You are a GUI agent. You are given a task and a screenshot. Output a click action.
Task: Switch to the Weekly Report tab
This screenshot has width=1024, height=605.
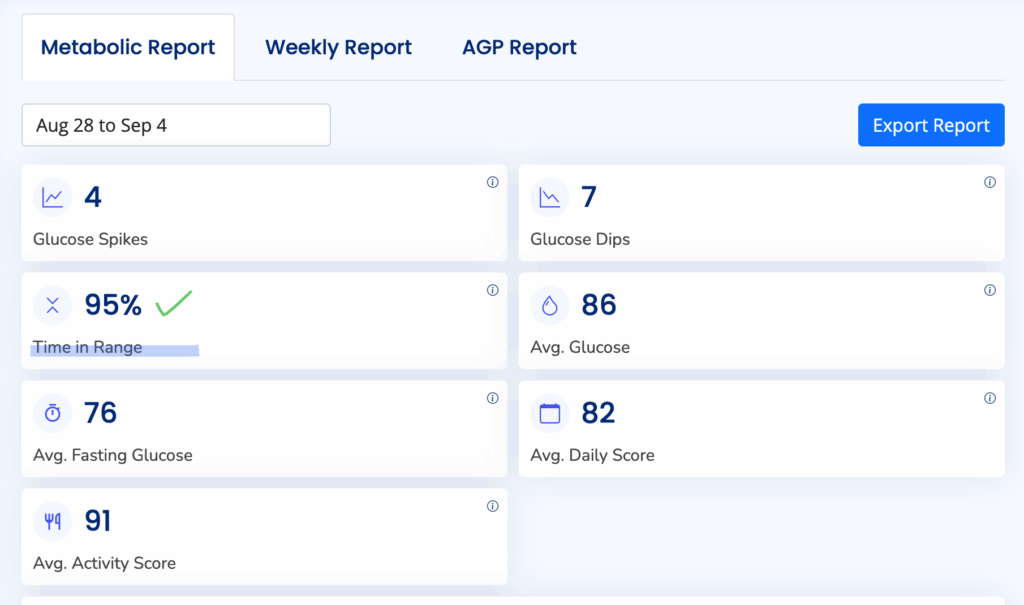338,47
